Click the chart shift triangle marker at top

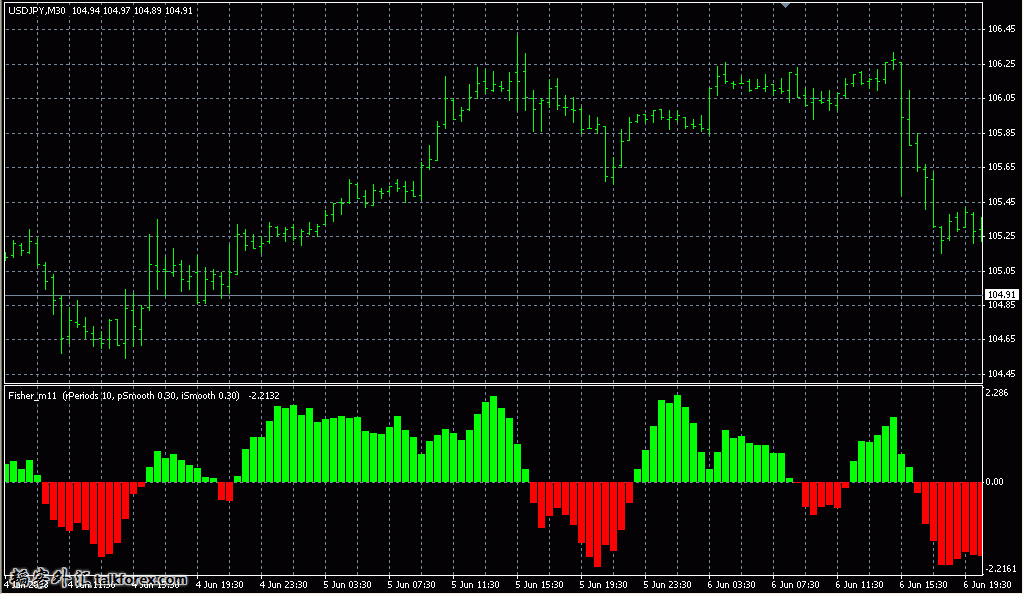pos(786,5)
